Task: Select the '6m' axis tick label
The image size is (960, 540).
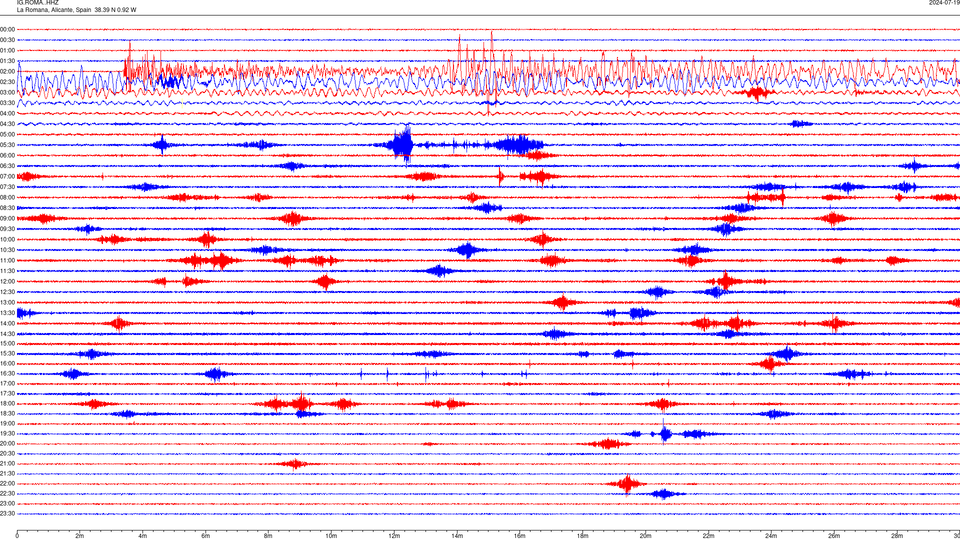Action: [206, 536]
